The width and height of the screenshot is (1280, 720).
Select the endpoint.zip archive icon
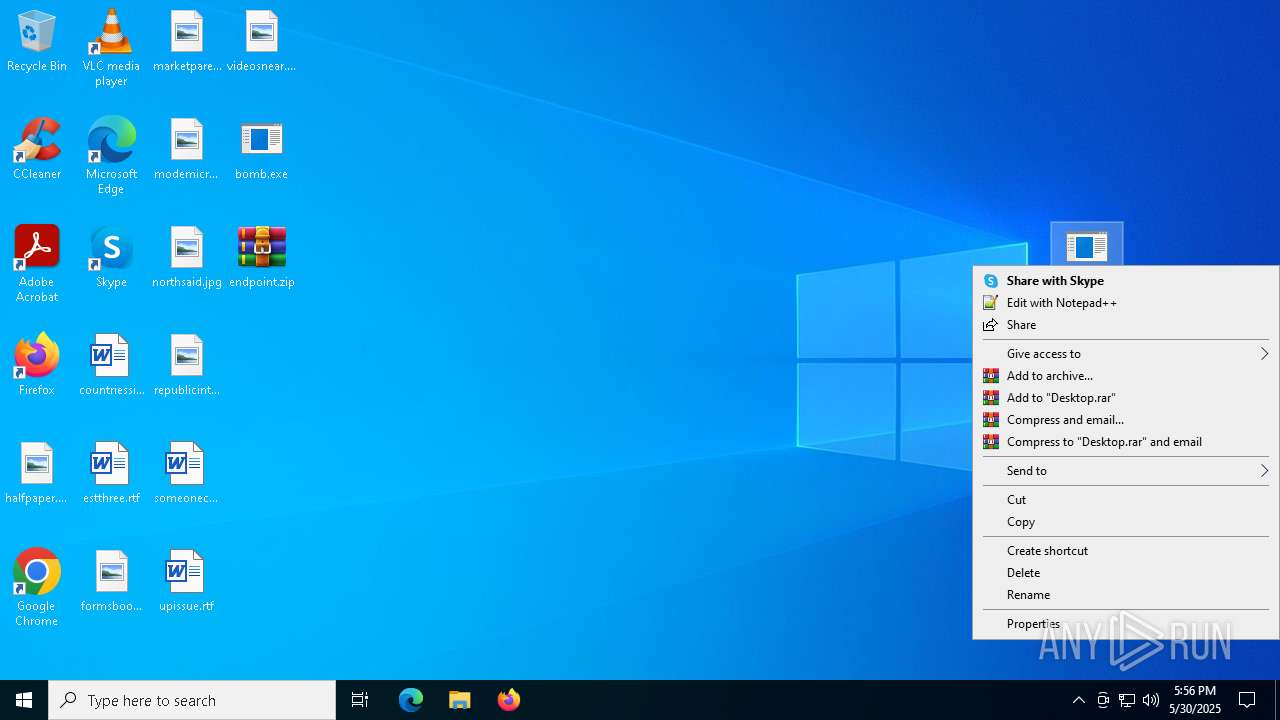261,258
